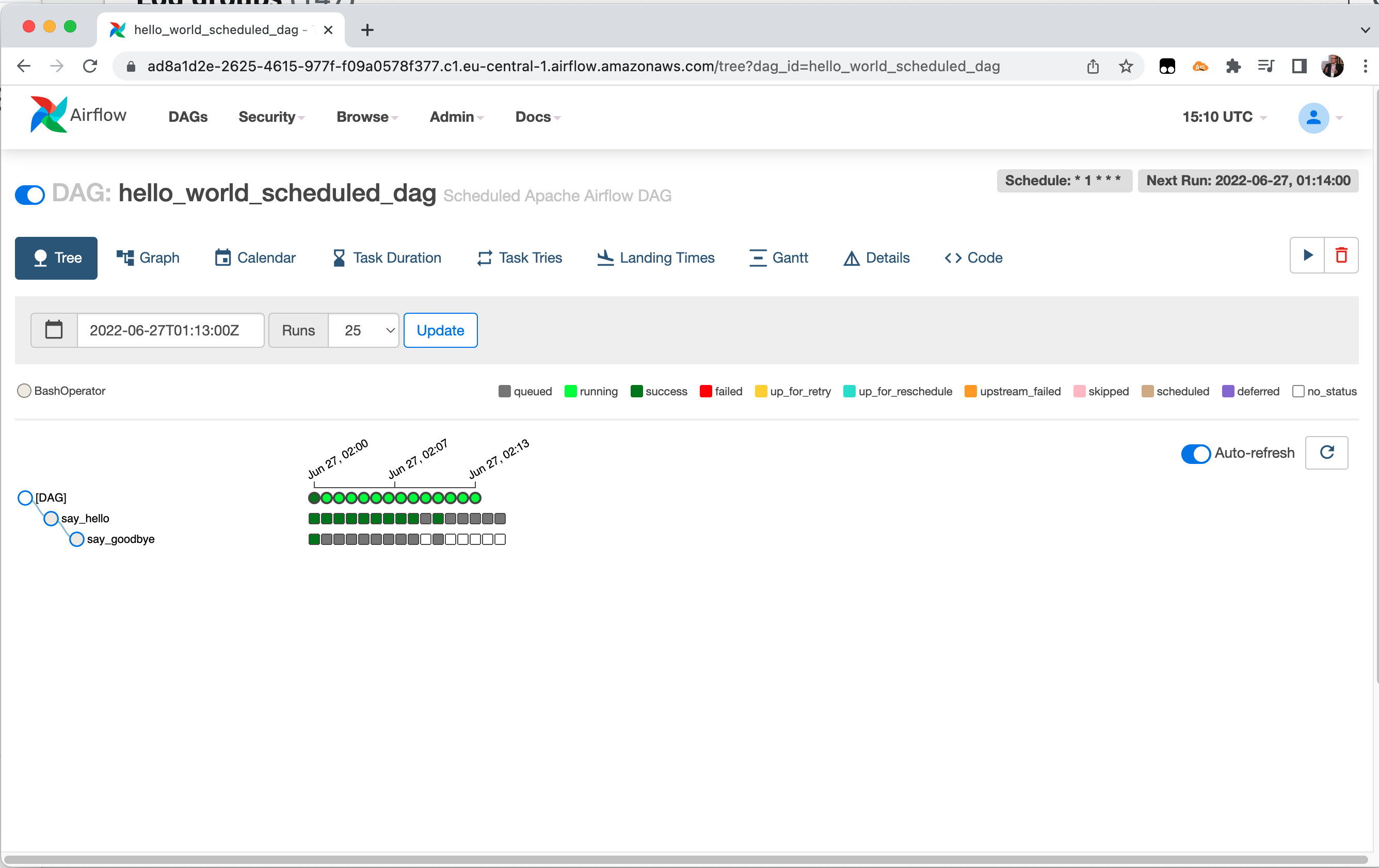Open the Runs count dropdown showing 25
1379x868 pixels.
363,330
